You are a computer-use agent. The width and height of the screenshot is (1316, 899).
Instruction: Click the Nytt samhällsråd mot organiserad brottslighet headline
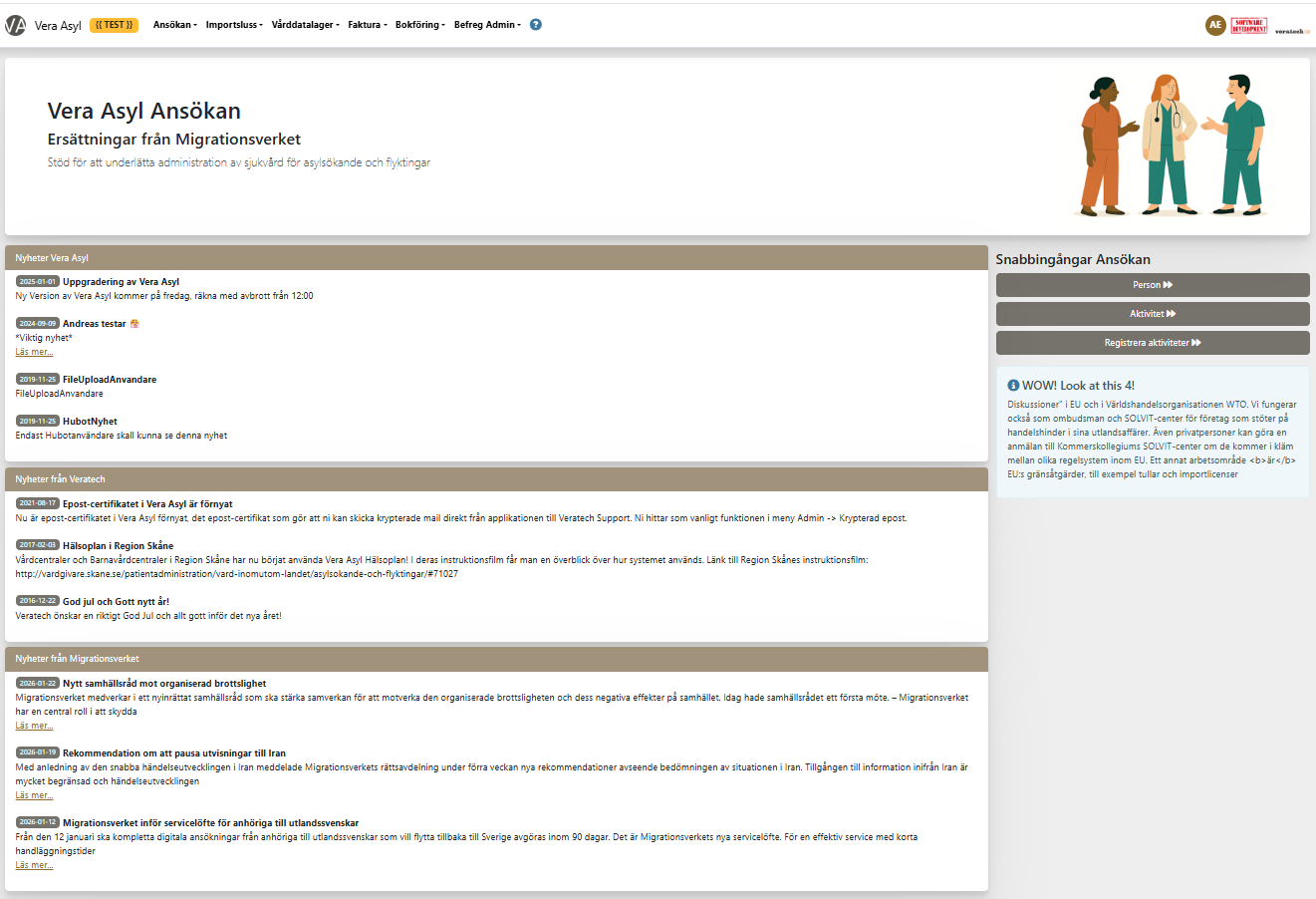point(164,684)
